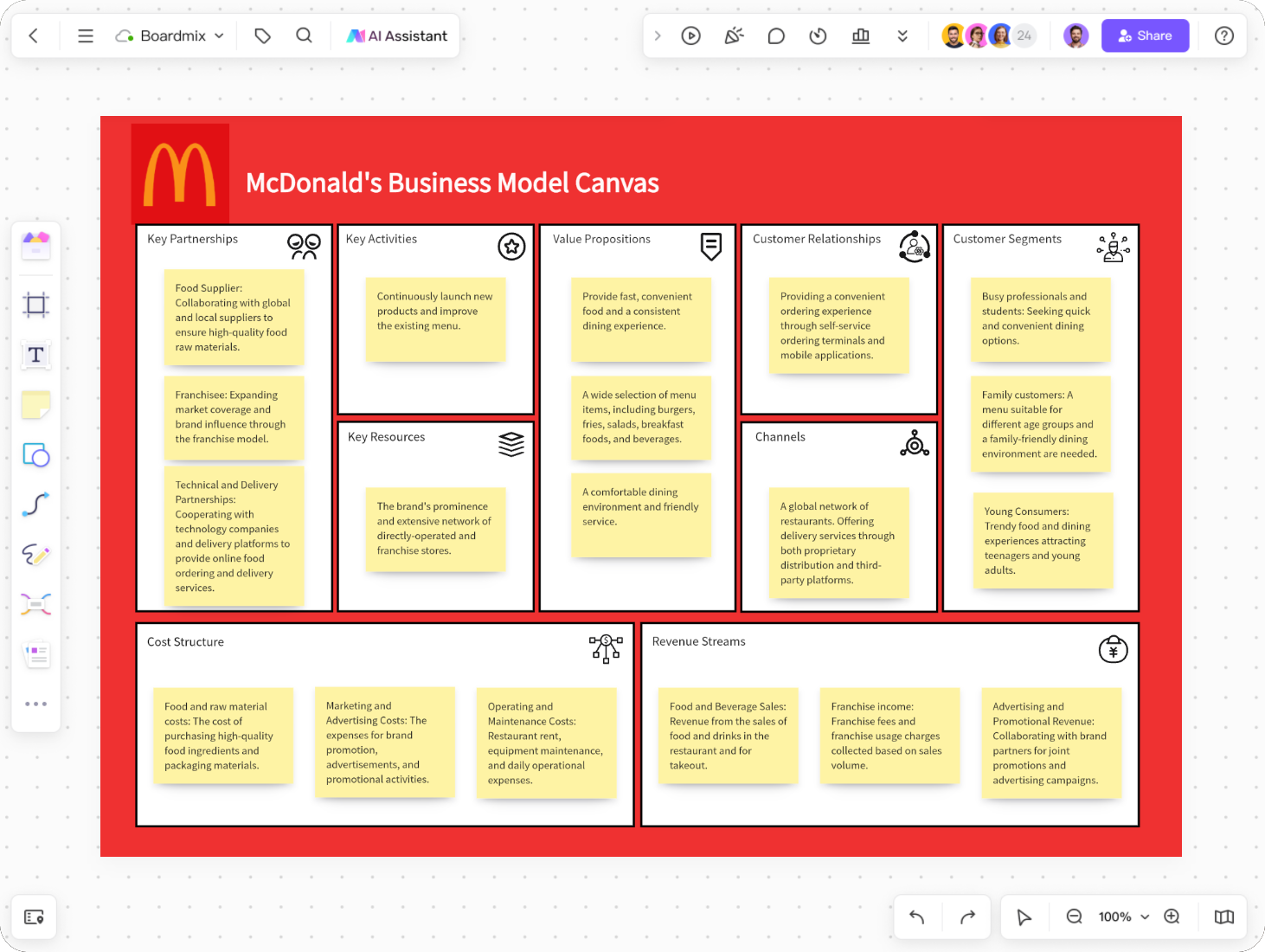Open the templates library in the sidebar
This screenshot has width=1265, height=952.
[x=36, y=246]
